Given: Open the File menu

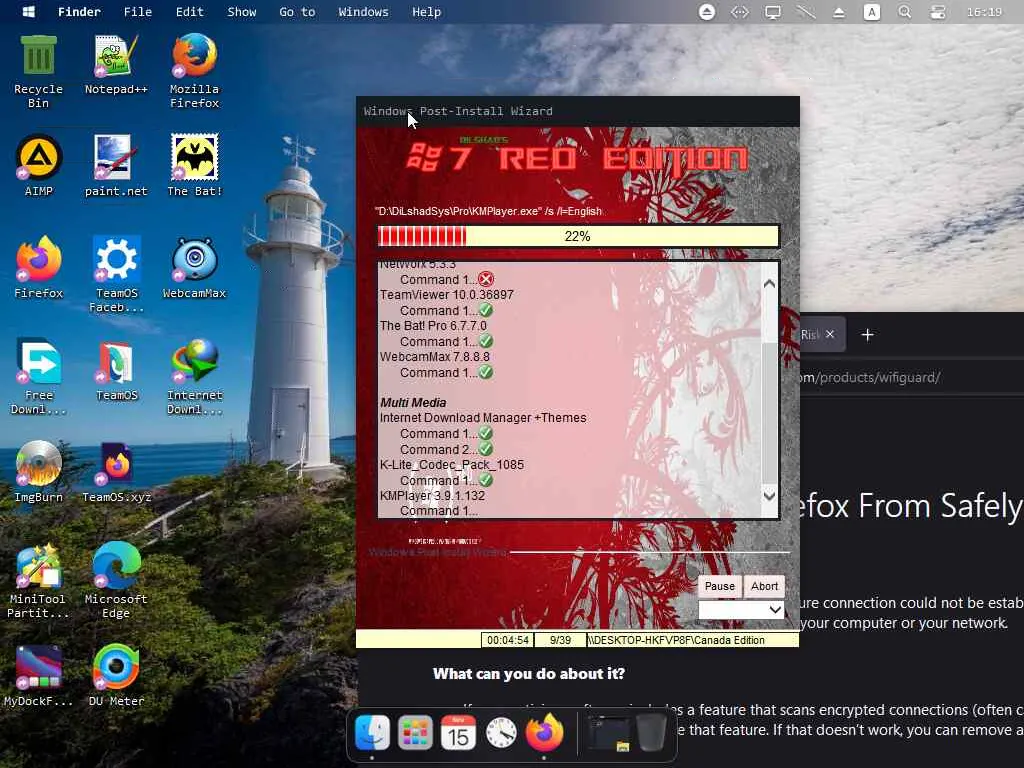Looking at the screenshot, I should point(138,12).
